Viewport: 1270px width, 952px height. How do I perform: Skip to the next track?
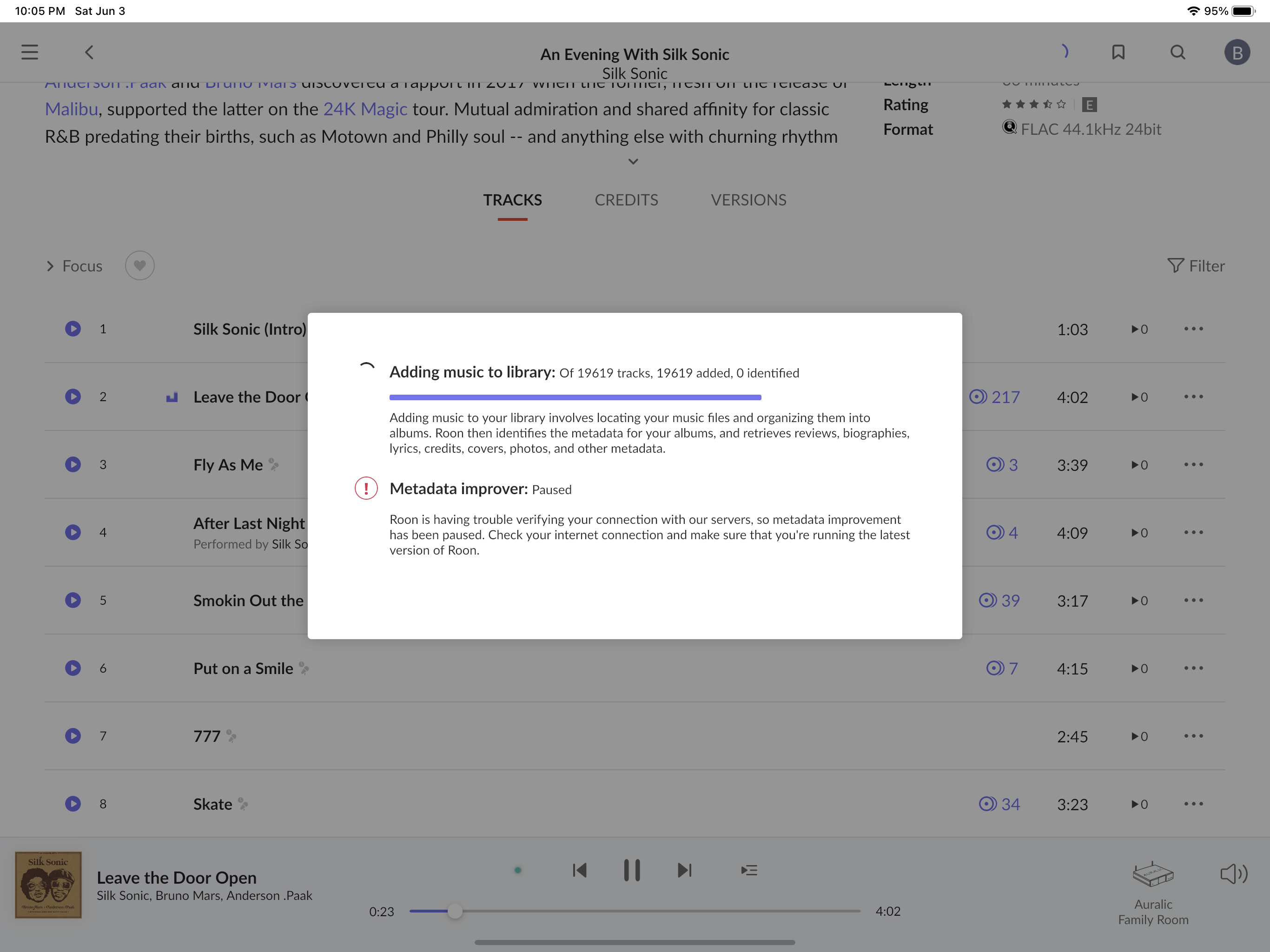coord(684,871)
